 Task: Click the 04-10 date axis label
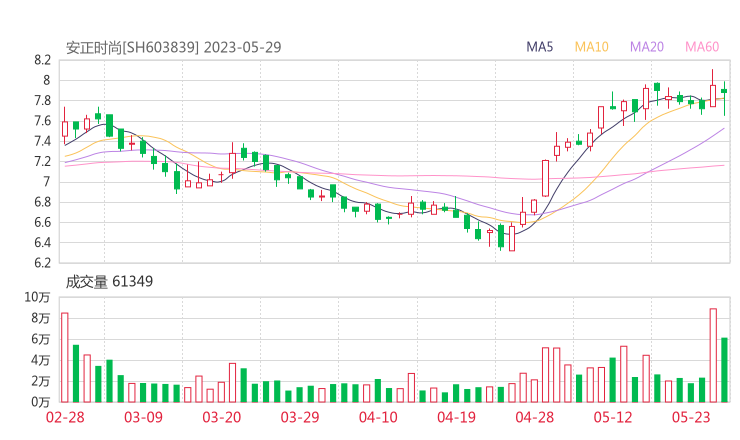click(378, 417)
